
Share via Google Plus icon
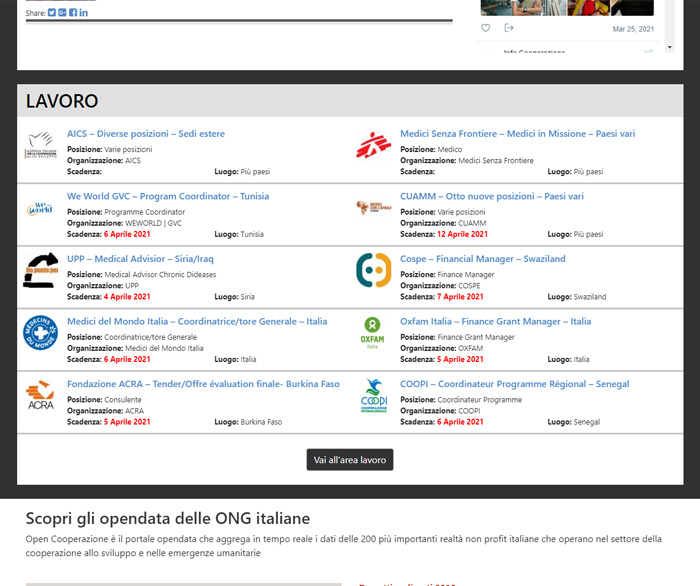62,13
